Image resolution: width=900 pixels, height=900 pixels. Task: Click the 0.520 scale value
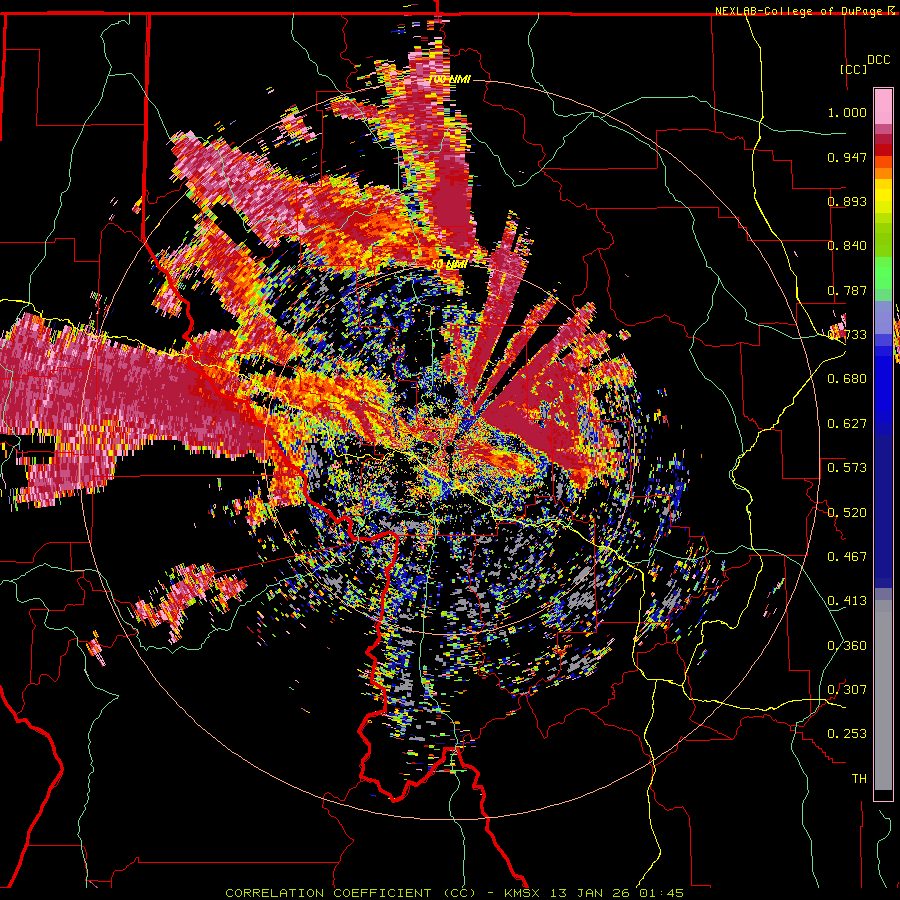(847, 513)
